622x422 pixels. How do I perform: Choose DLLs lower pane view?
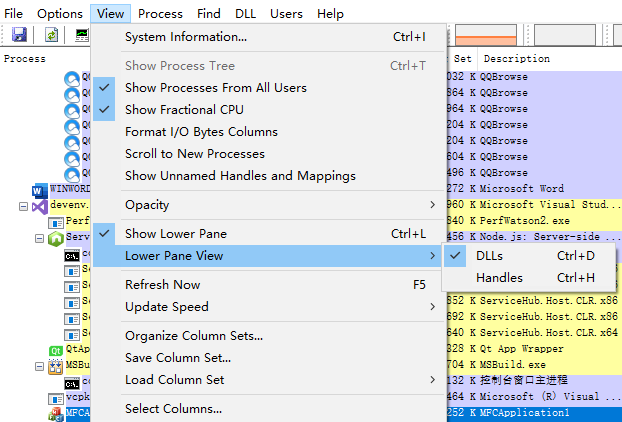(529, 256)
